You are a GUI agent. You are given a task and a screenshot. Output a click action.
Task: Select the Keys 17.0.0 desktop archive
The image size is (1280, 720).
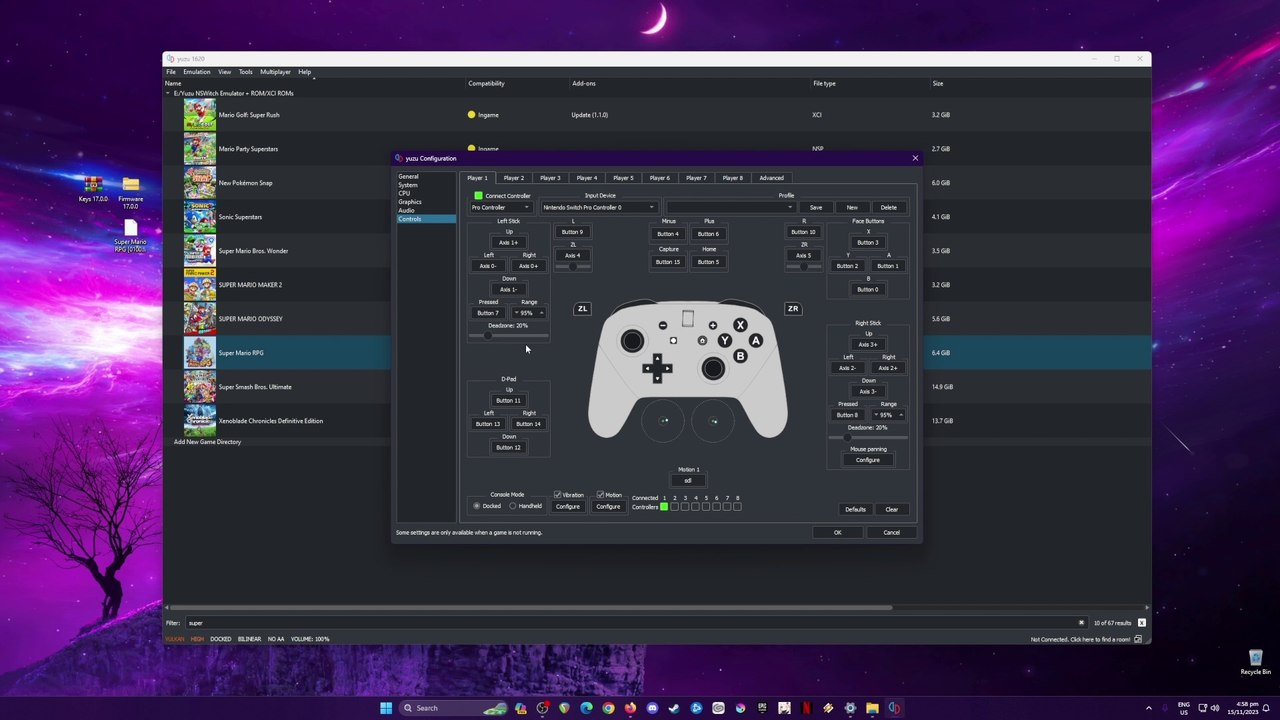pos(93,188)
